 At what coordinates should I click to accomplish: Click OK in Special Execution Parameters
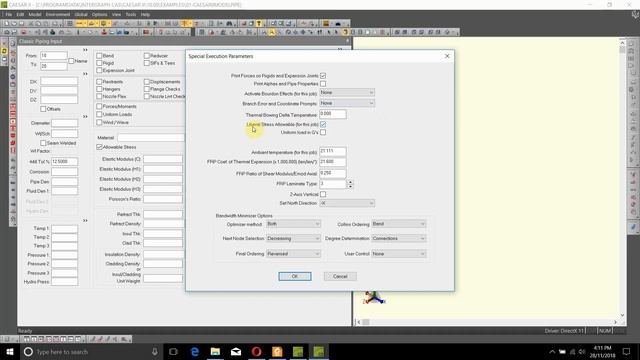[295, 276]
